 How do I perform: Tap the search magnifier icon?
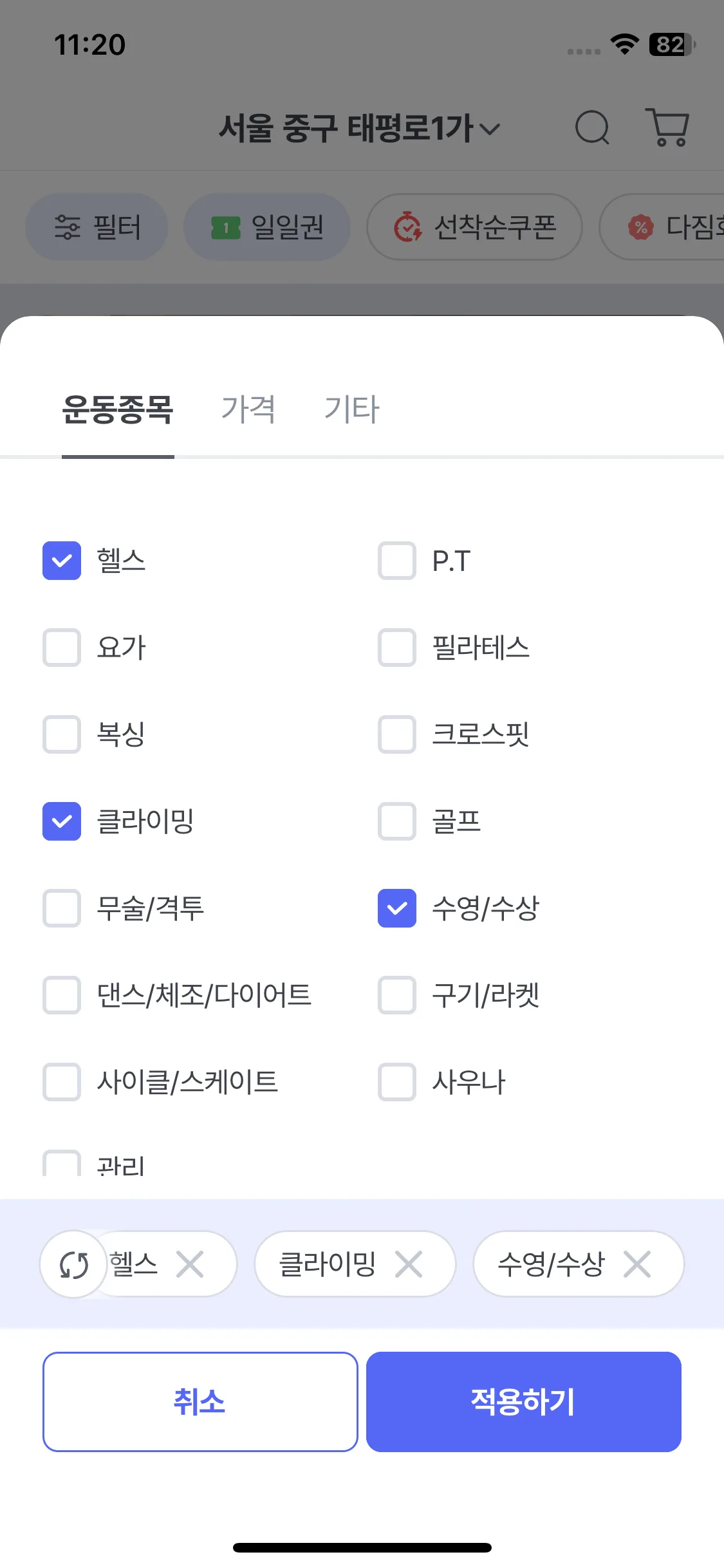tap(591, 127)
